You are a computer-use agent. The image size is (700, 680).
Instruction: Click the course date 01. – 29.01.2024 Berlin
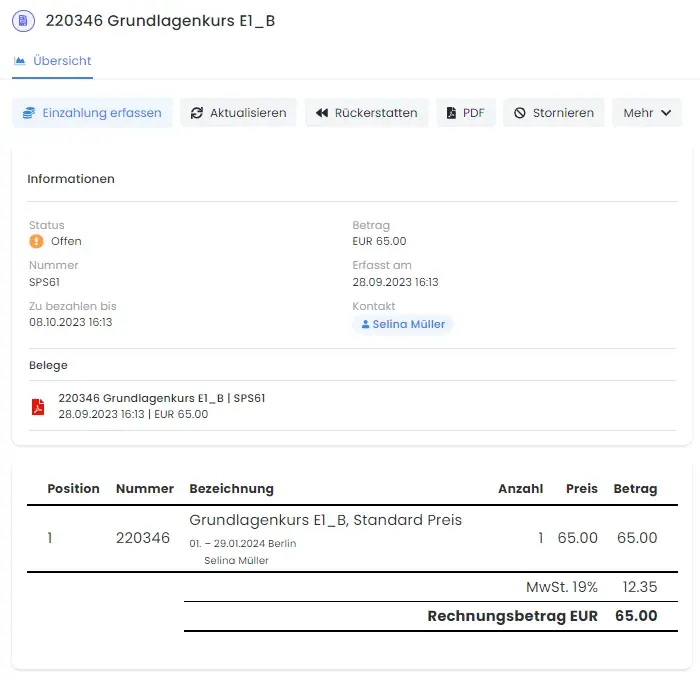(x=243, y=543)
